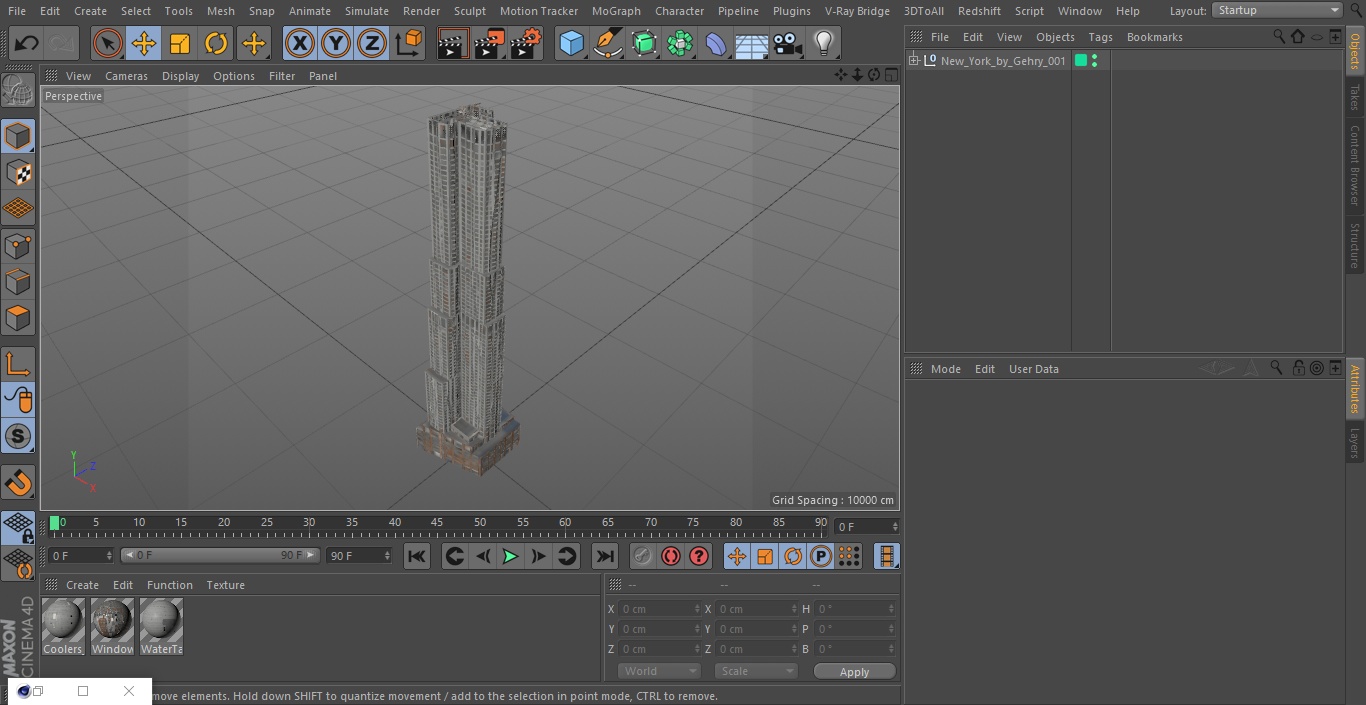Select the Scale tool

tap(180, 43)
